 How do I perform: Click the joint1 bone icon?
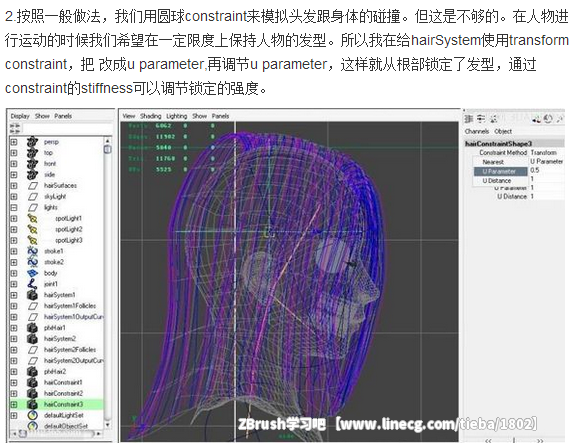click(x=33, y=284)
